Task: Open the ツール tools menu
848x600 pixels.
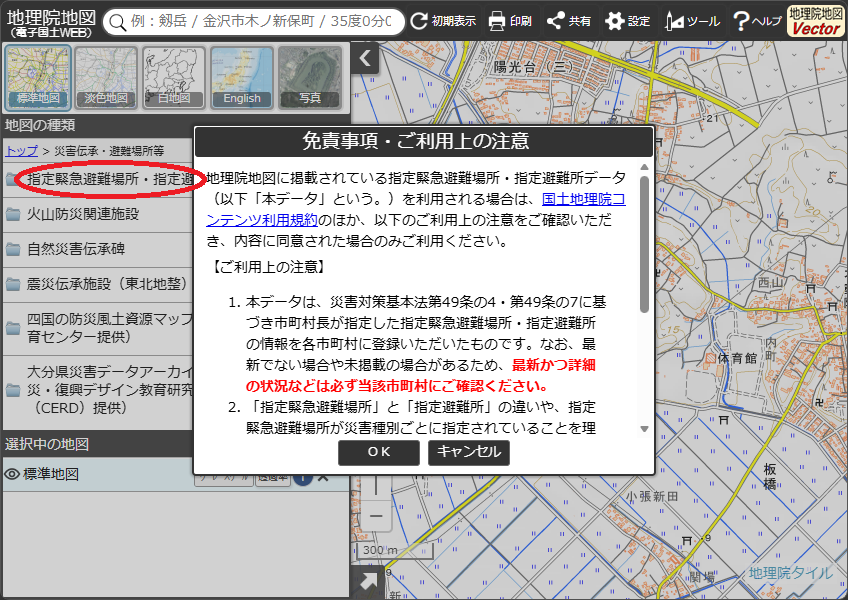Action: (x=692, y=21)
